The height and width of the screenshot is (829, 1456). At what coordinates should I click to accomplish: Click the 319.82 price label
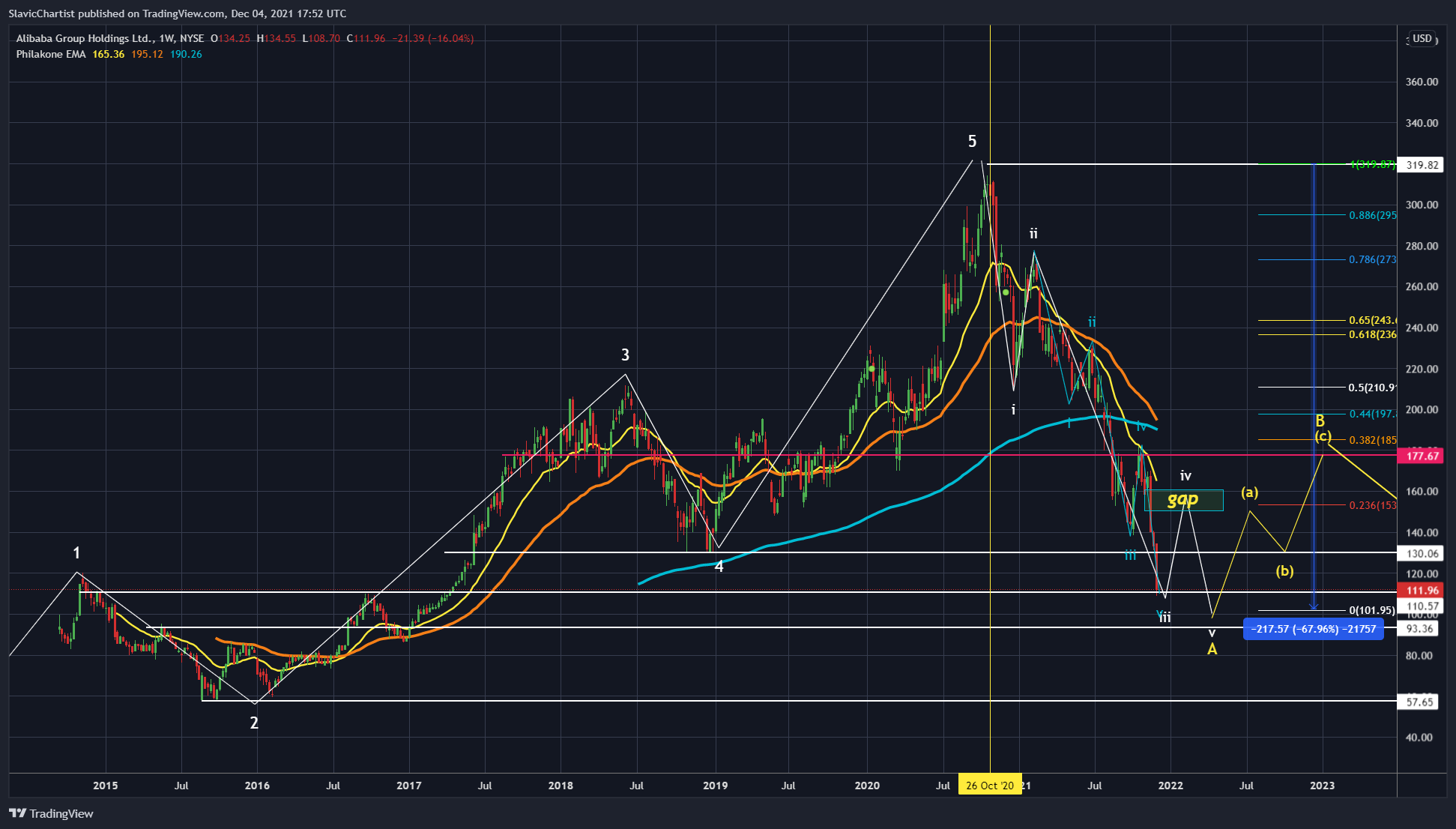[x=1422, y=165]
